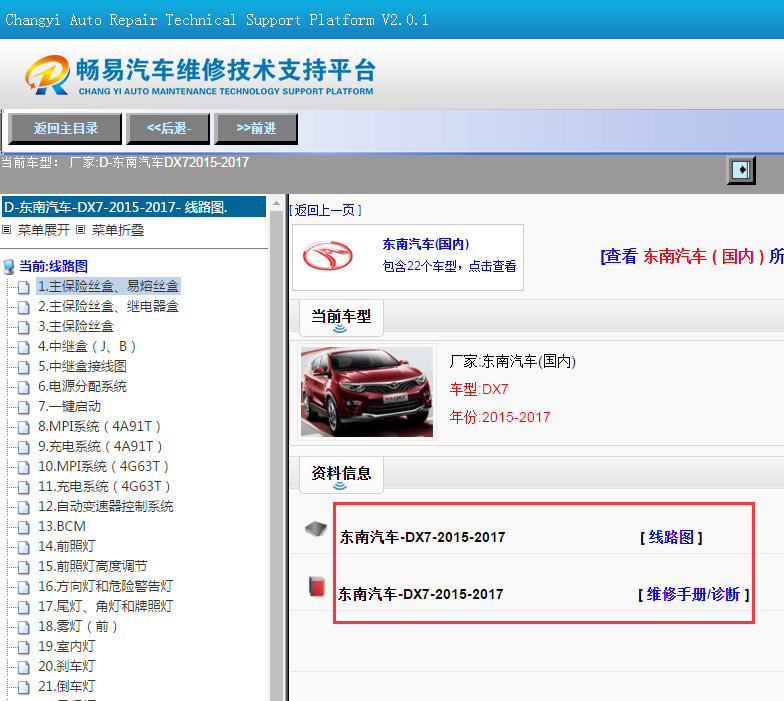This screenshot has width=784, height=701.
Task: Click page icon of 3.主保险丝盒
Action: pos(24,327)
